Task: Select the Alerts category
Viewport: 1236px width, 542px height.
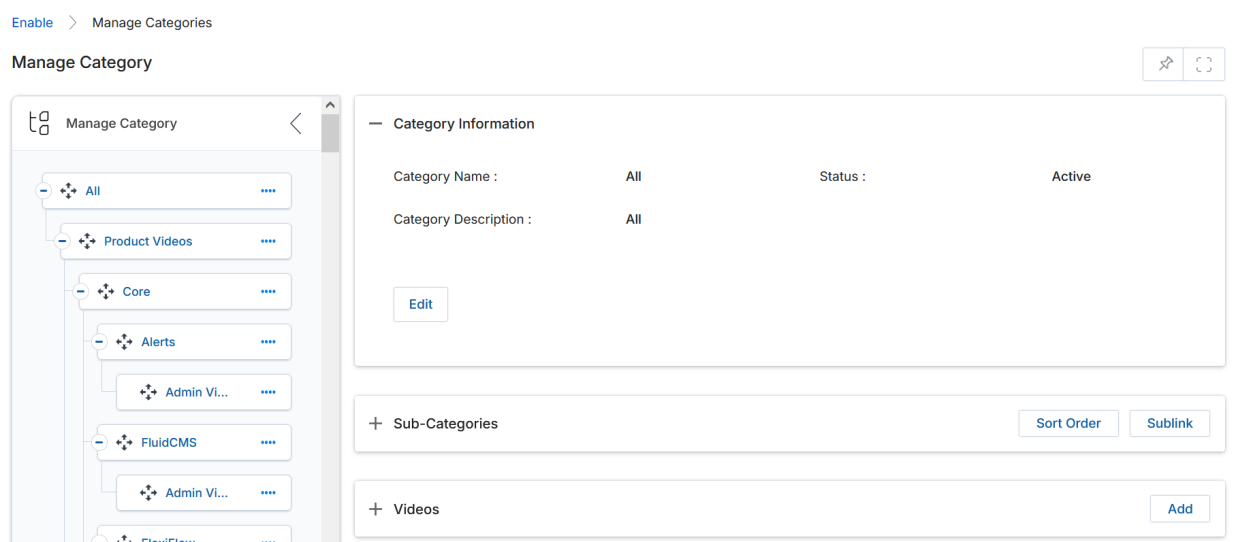Action: [158, 342]
